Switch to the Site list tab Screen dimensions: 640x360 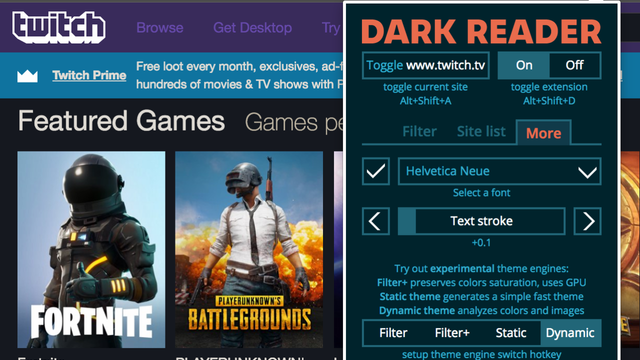(481, 131)
